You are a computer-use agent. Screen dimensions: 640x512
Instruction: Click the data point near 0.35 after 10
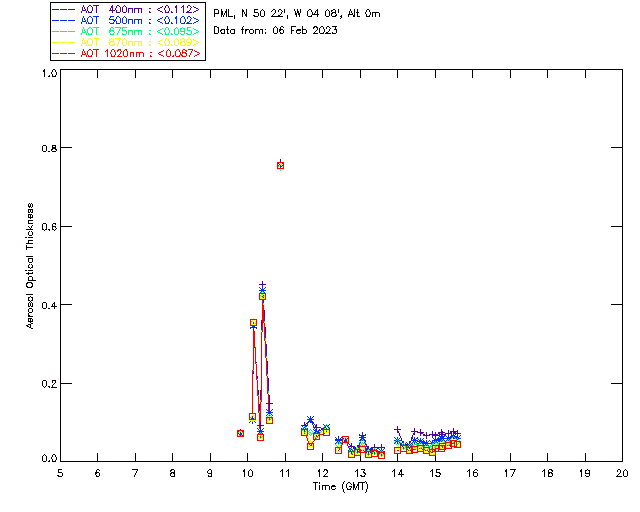253,323
